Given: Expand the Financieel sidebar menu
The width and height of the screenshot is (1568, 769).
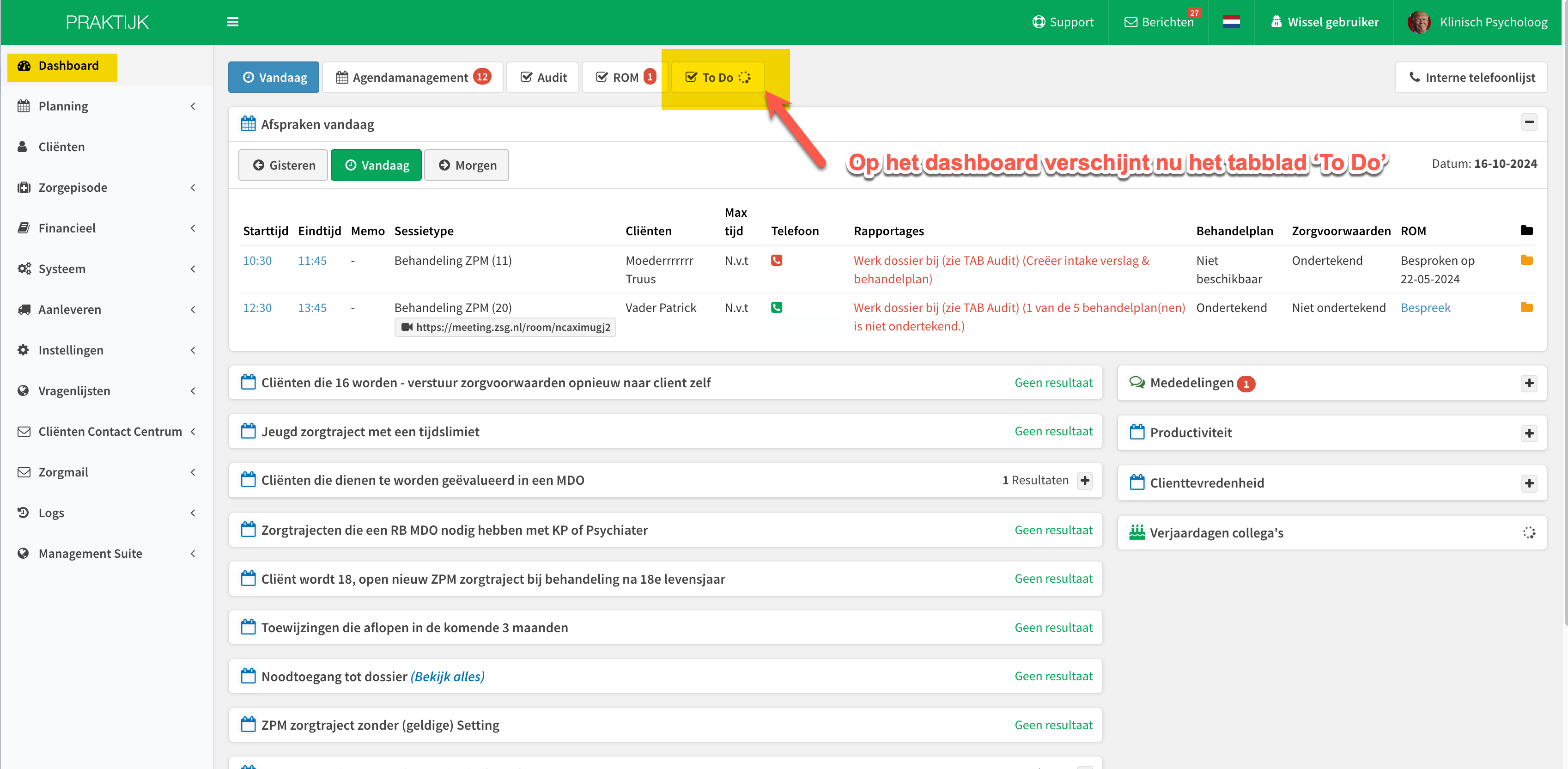Looking at the screenshot, I should click(x=107, y=228).
